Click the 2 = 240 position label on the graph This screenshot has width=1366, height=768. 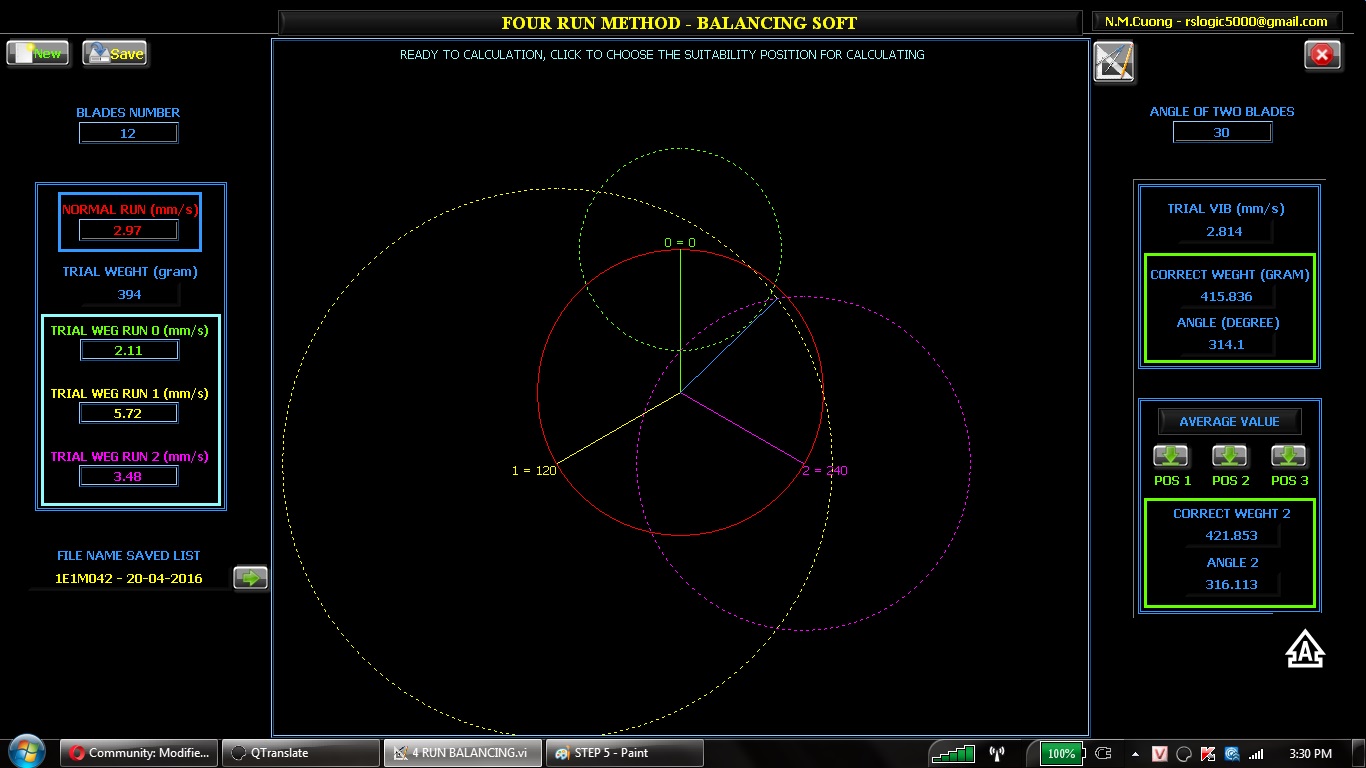[x=825, y=470]
